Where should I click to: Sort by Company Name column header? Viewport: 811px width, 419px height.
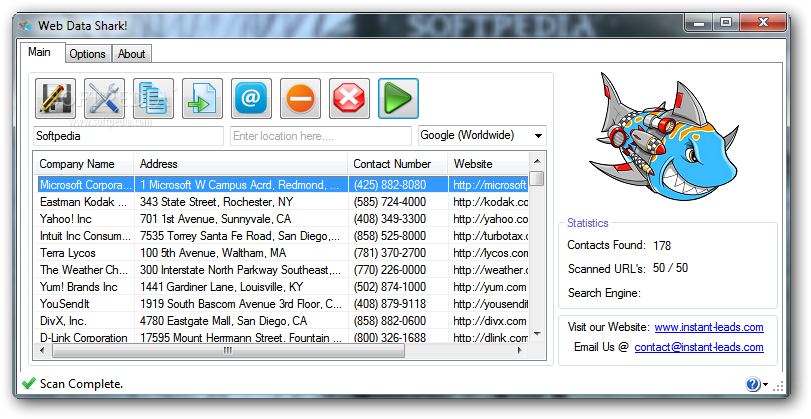coord(84,164)
